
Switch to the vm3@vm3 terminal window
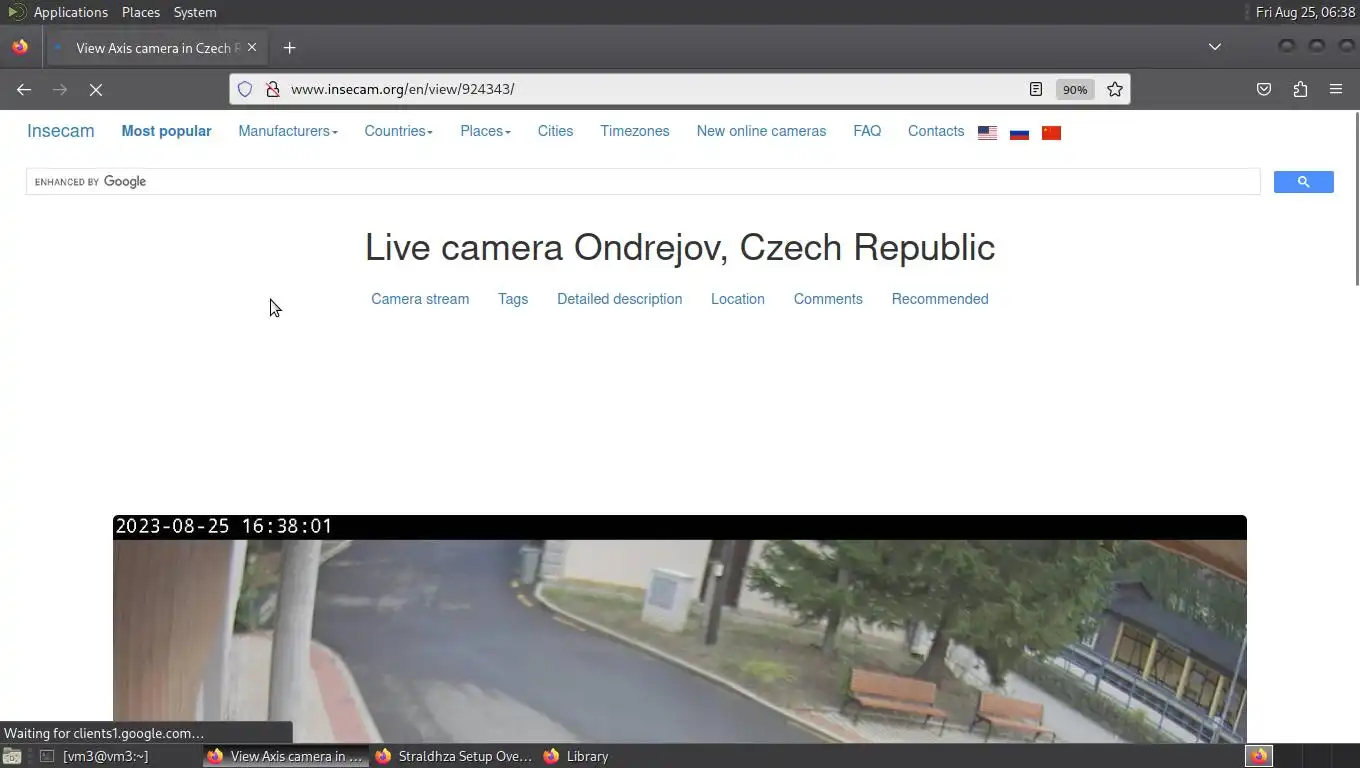tap(93, 756)
